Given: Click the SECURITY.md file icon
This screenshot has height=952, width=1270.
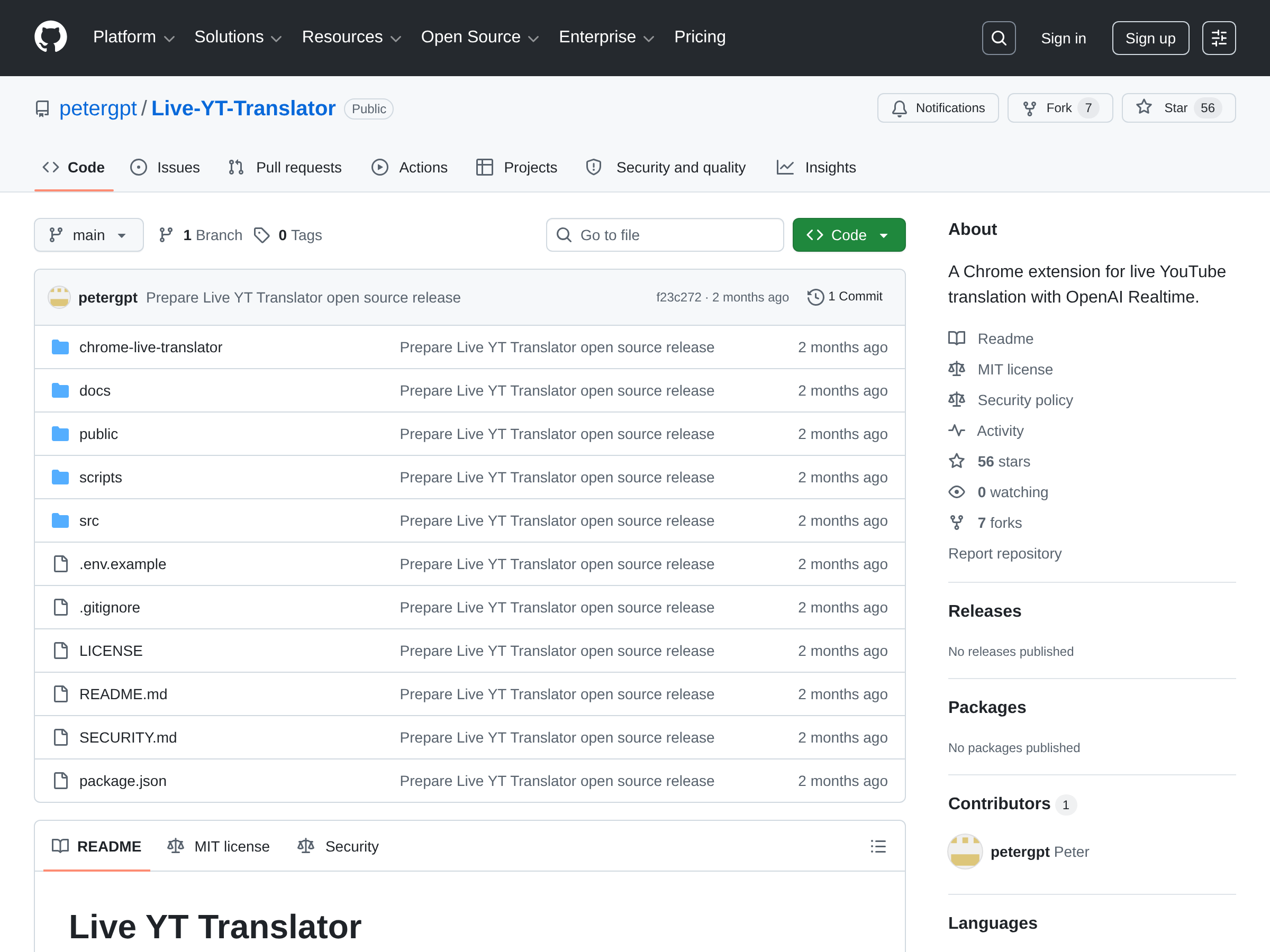Looking at the screenshot, I should pyautogui.click(x=60, y=737).
